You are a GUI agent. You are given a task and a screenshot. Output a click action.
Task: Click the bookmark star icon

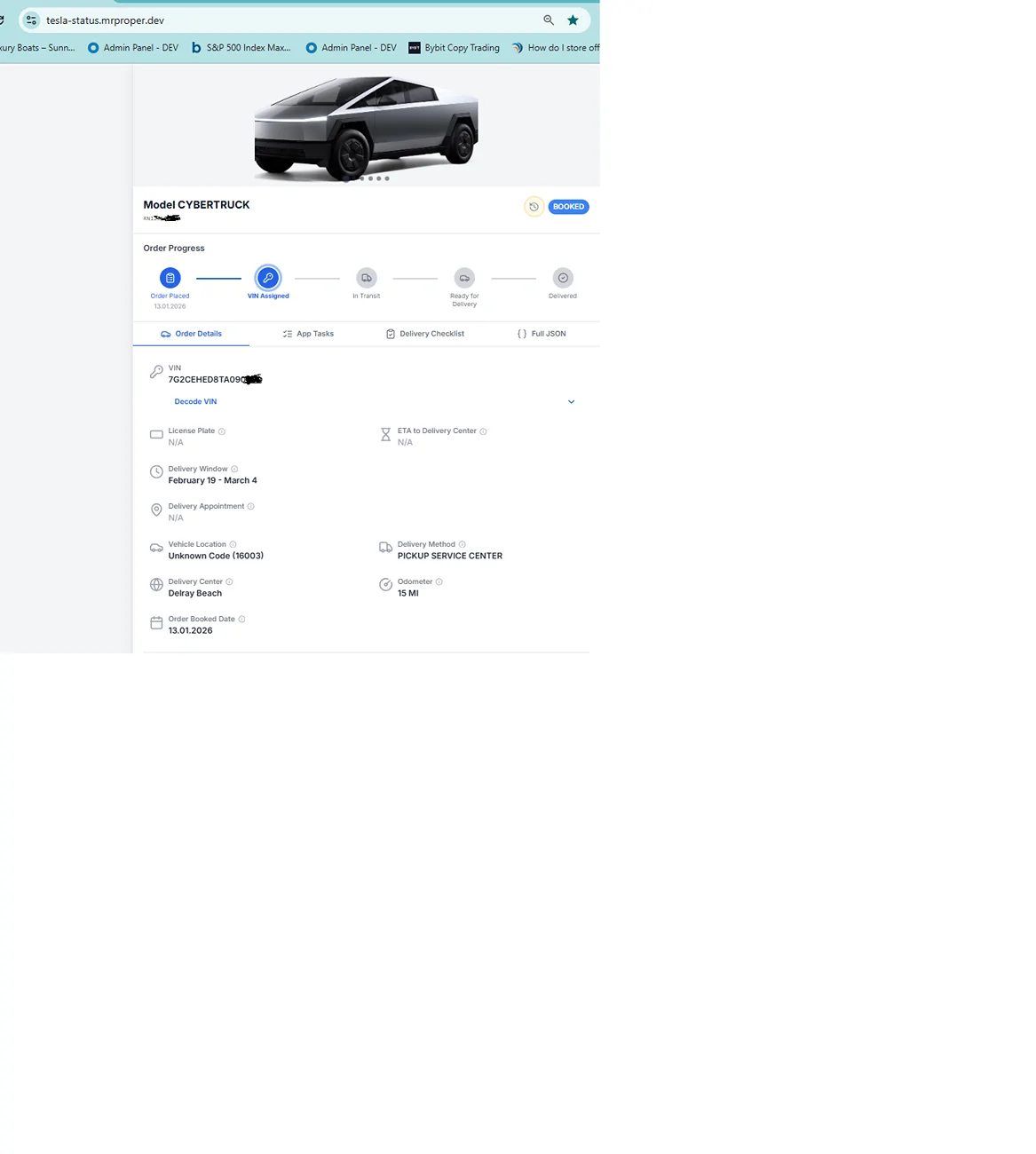pos(573,20)
